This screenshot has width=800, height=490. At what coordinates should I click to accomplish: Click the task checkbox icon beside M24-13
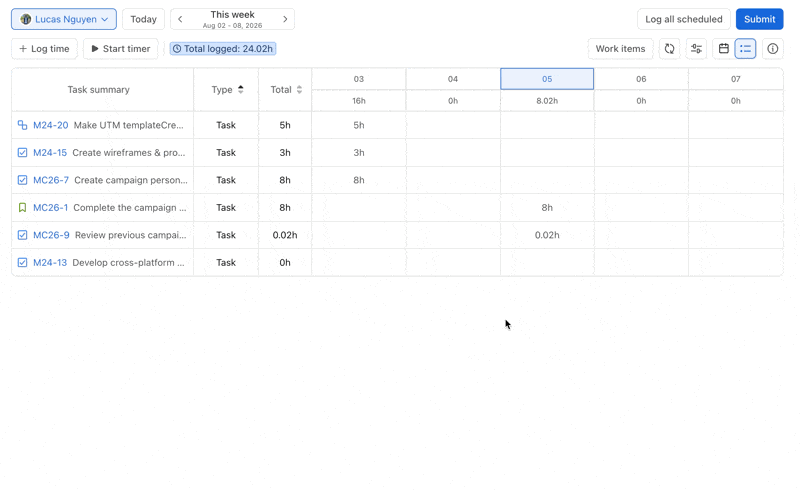(x=22, y=262)
